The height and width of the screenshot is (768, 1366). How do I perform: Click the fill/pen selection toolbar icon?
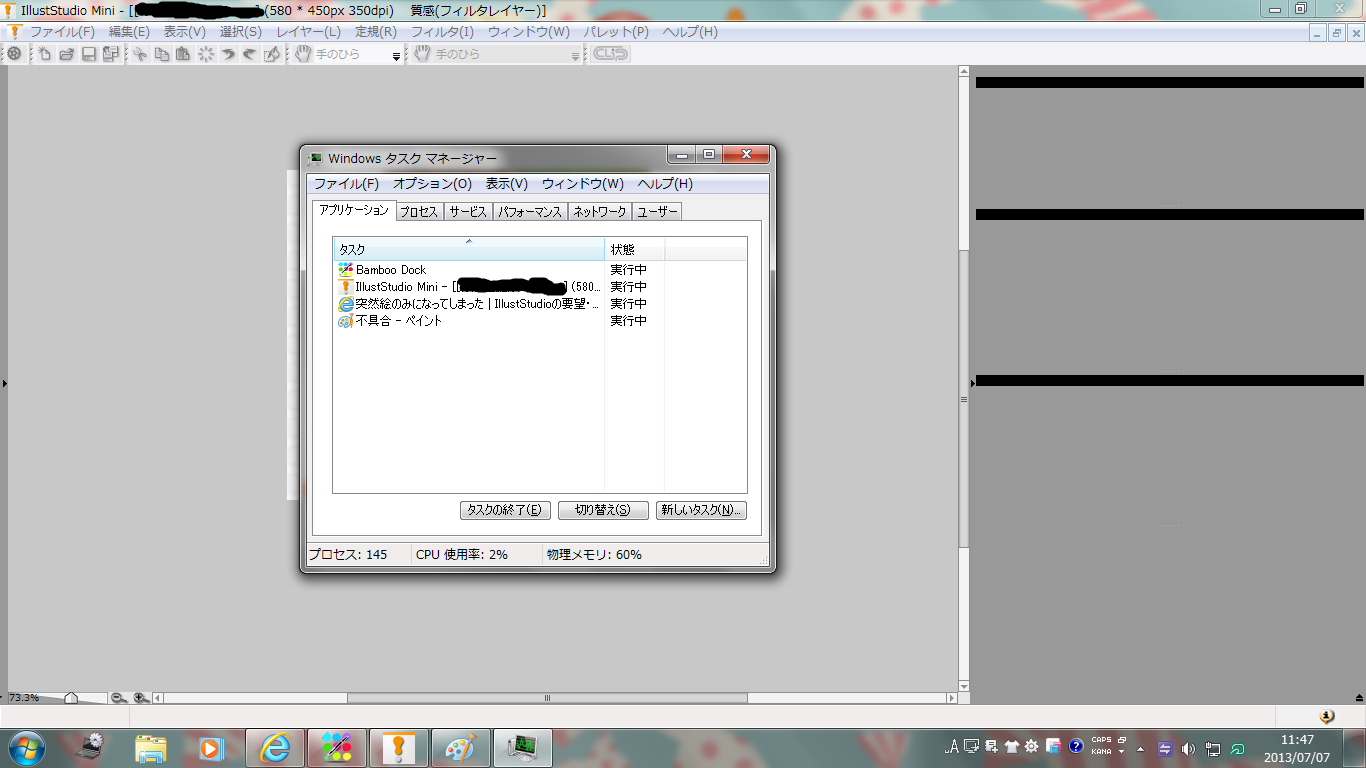pos(272,54)
